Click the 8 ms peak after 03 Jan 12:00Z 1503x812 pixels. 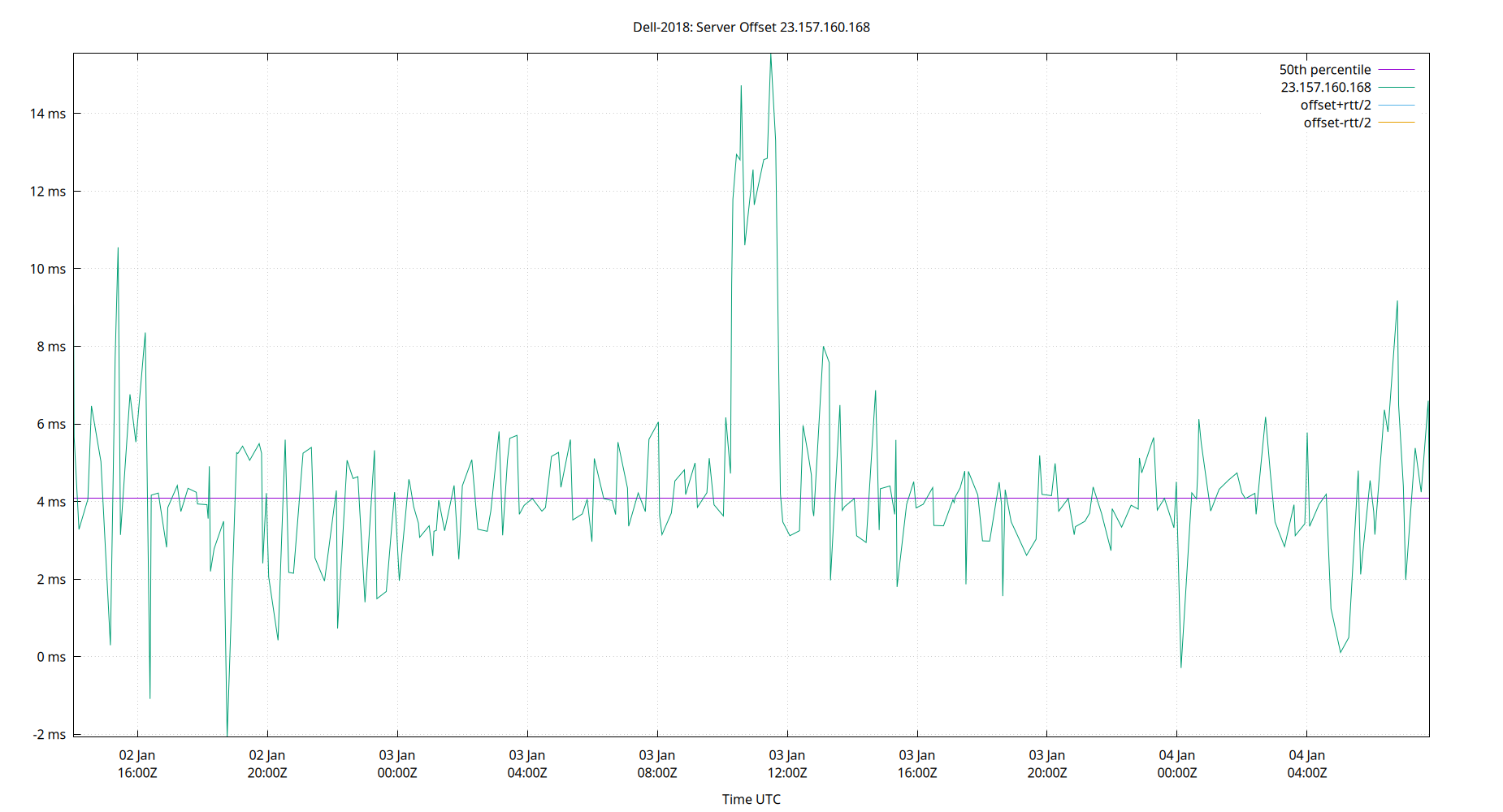(822, 347)
